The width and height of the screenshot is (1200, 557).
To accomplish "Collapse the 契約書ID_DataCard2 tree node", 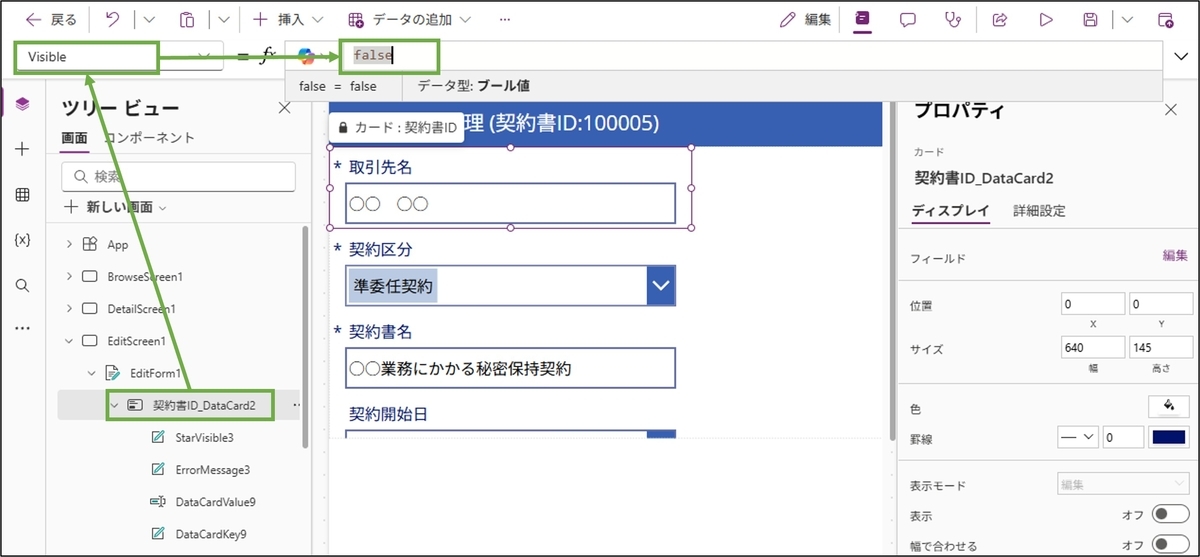I will pyautogui.click(x=115, y=405).
